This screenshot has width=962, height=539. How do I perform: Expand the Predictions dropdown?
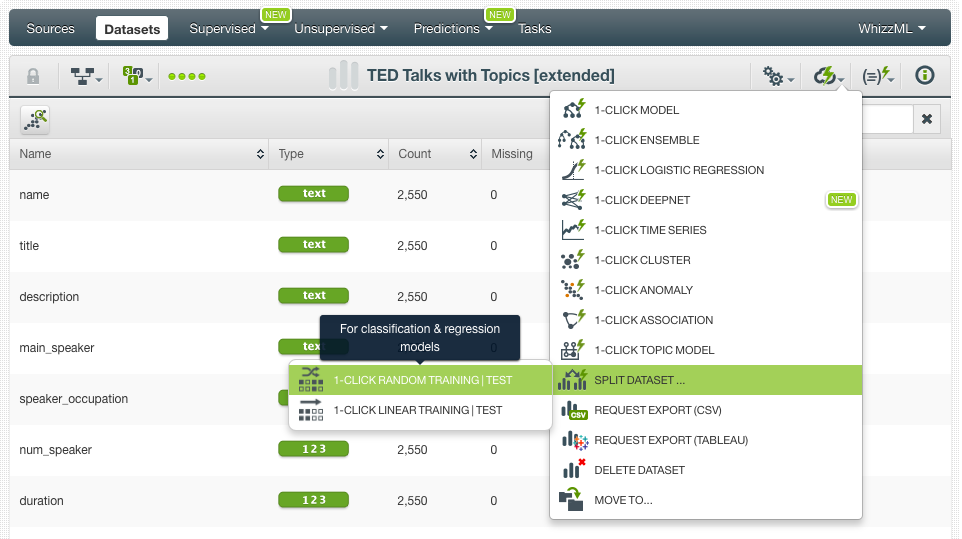click(x=453, y=29)
